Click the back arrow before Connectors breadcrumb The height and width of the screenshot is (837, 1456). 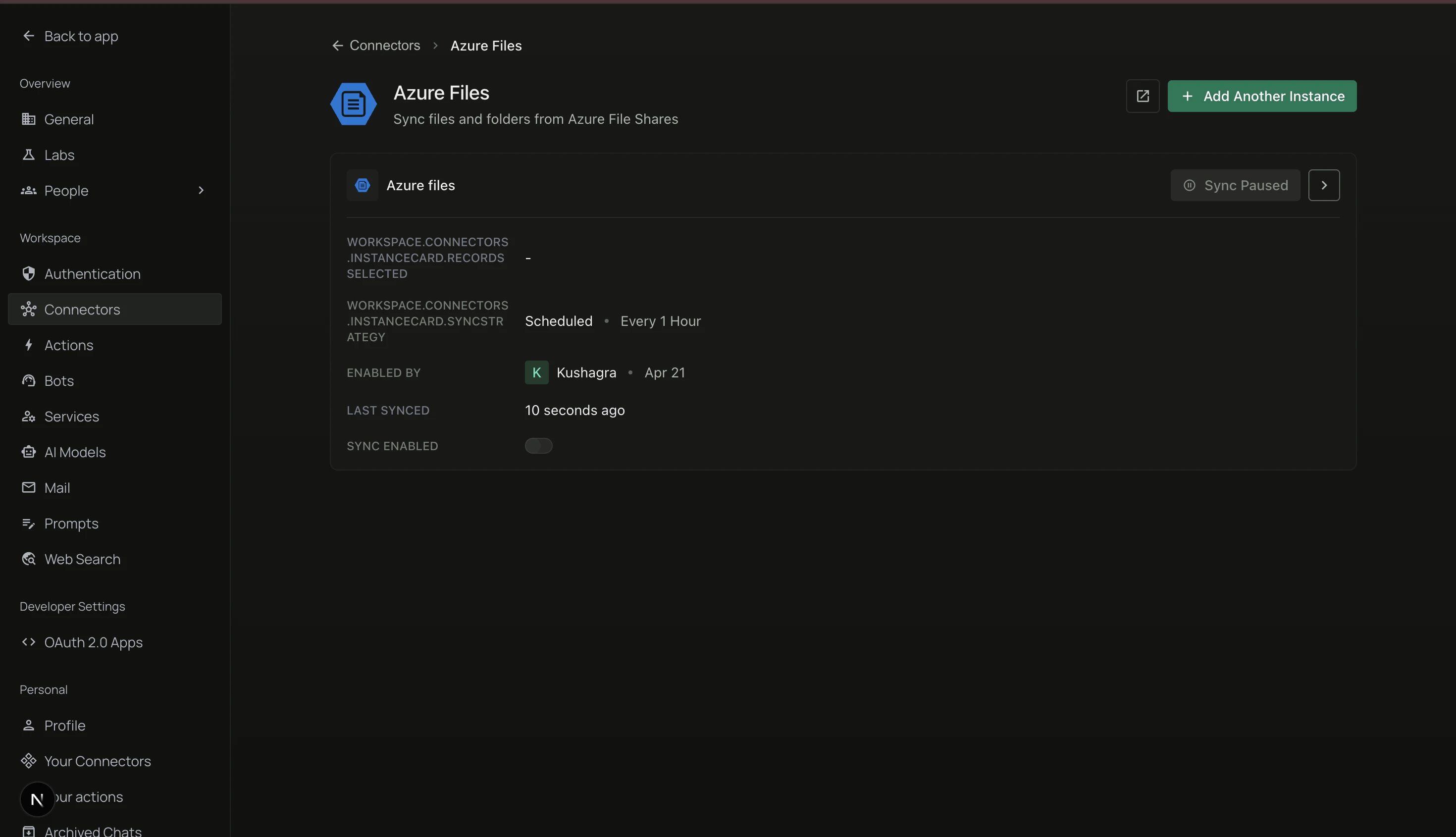tap(337, 46)
